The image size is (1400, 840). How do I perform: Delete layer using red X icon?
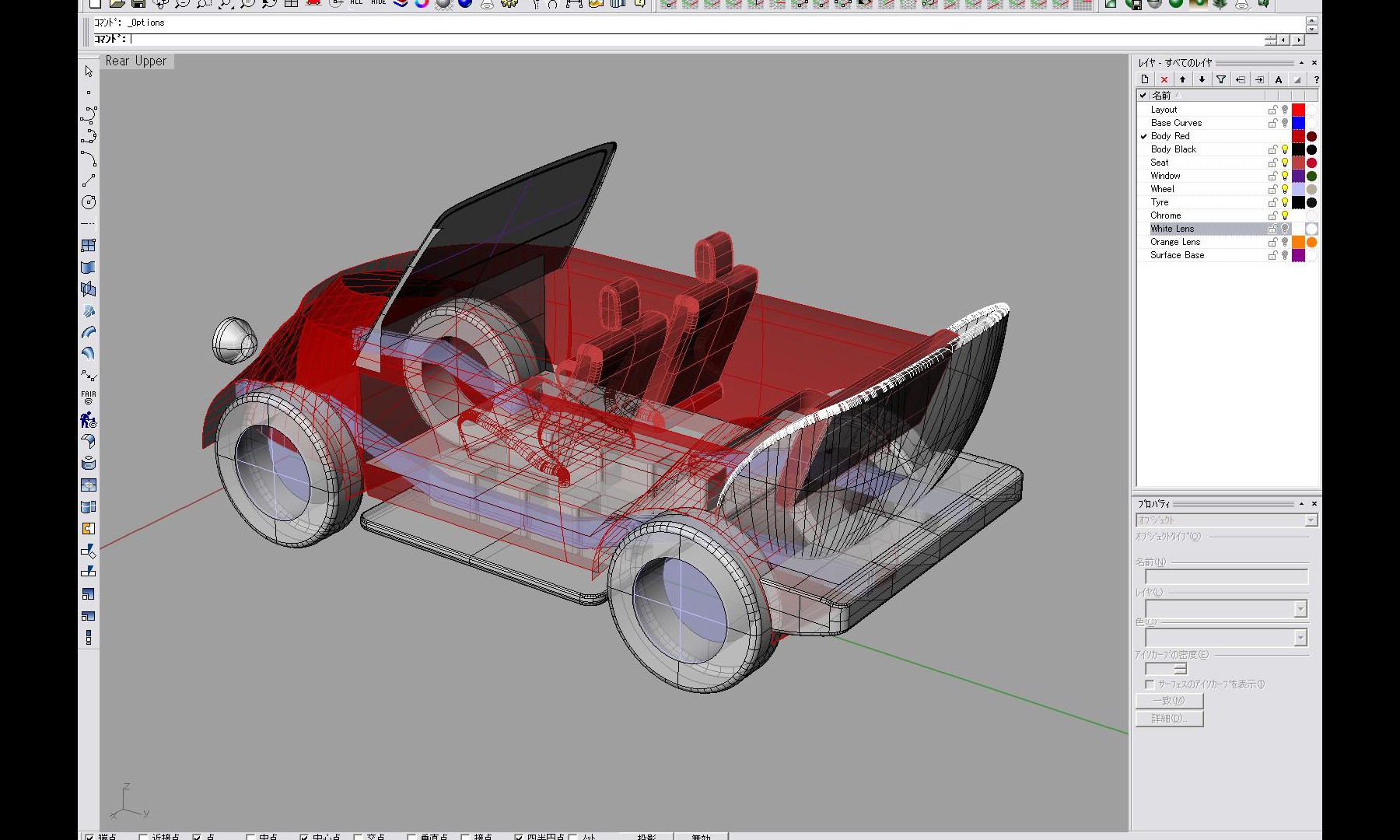tap(1164, 79)
